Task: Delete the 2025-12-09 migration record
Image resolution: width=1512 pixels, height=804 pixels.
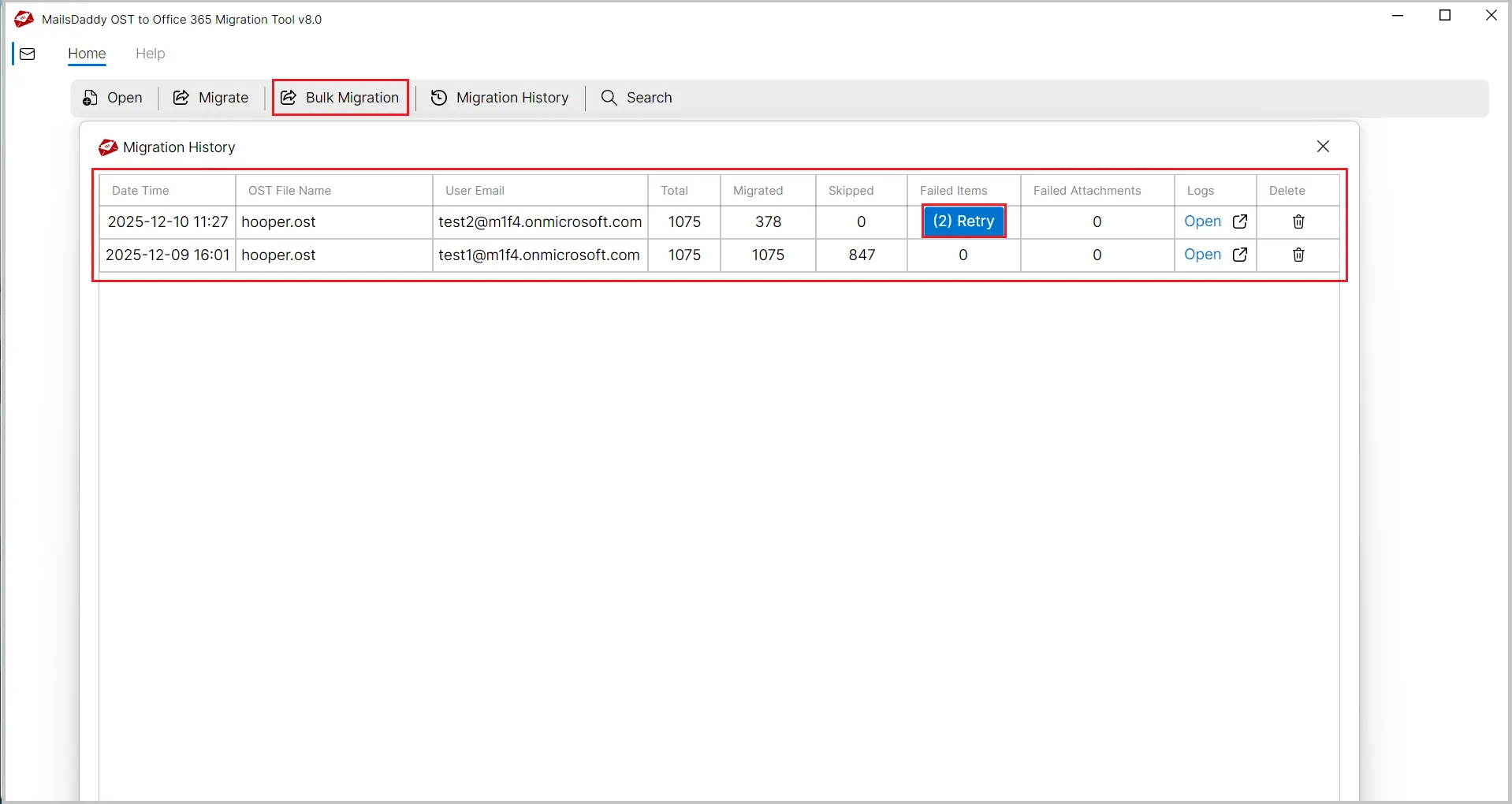Action: click(x=1298, y=255)
